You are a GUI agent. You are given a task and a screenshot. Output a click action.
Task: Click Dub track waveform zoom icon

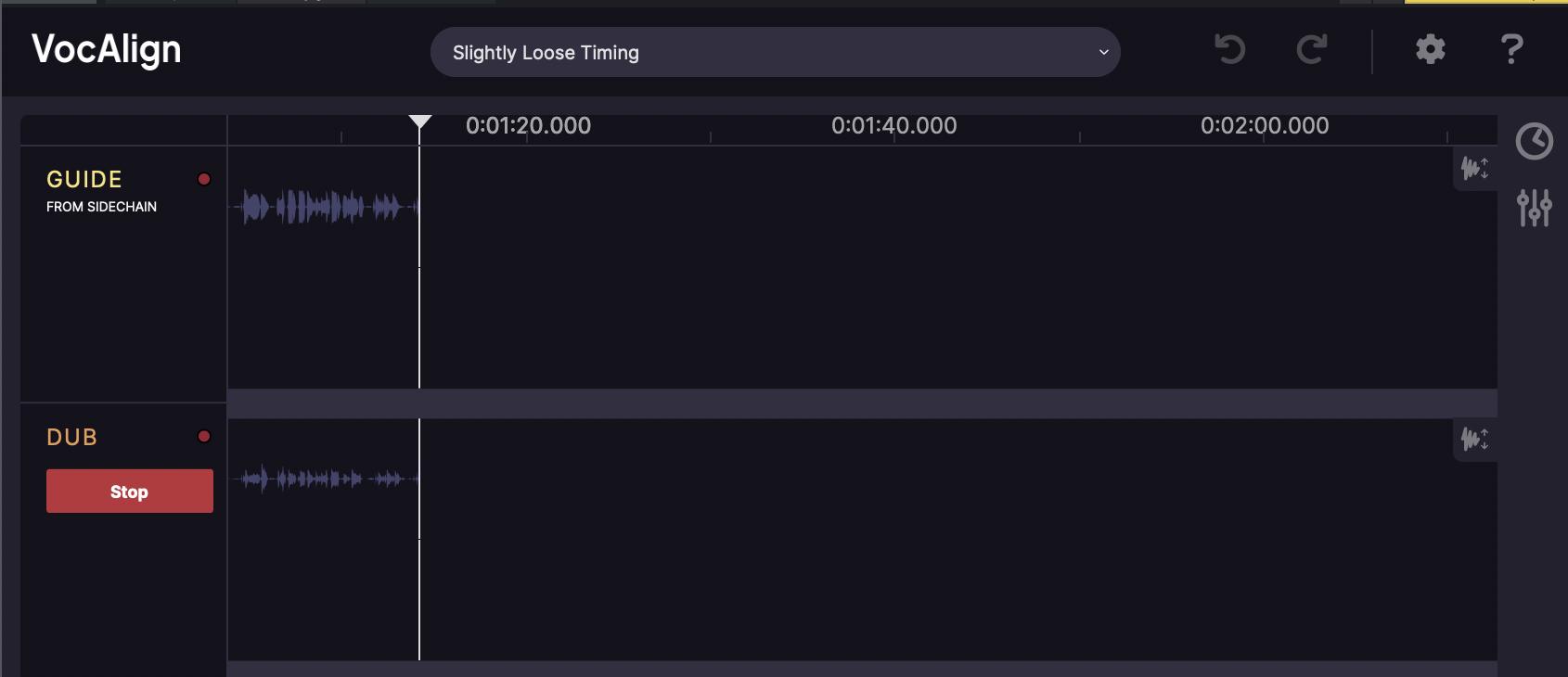[1474, 439]
